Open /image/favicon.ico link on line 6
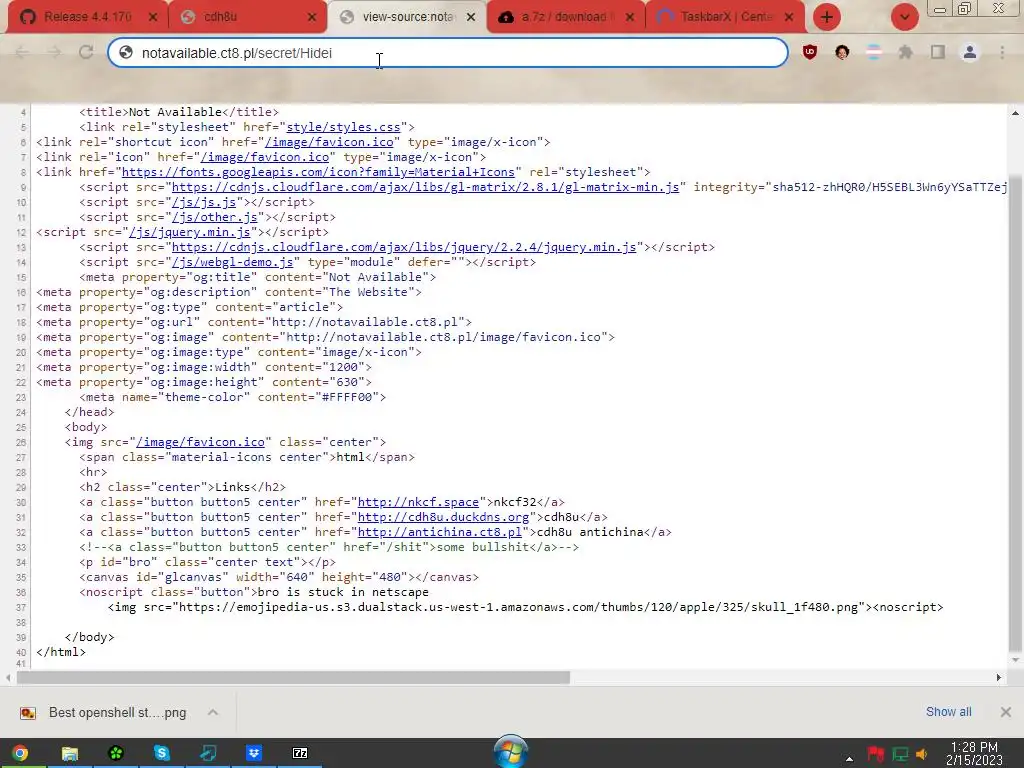This screenshot has width=1024, height=768. click(329, 142)
